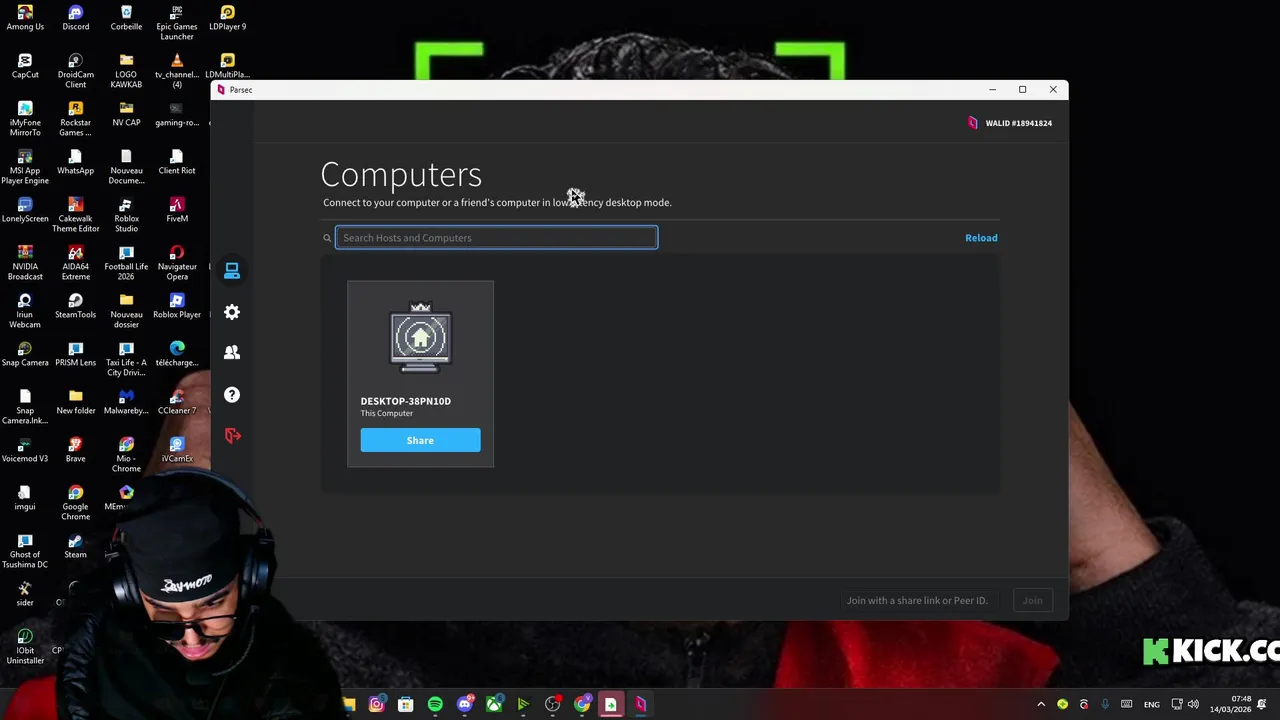Select the Discord desktop shortcut
The image size is (1280, 720).
[76, 18]
